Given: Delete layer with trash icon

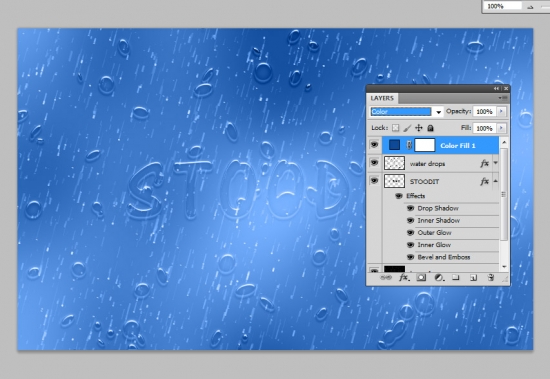Looking at the screenshot, I should point(491,278).
